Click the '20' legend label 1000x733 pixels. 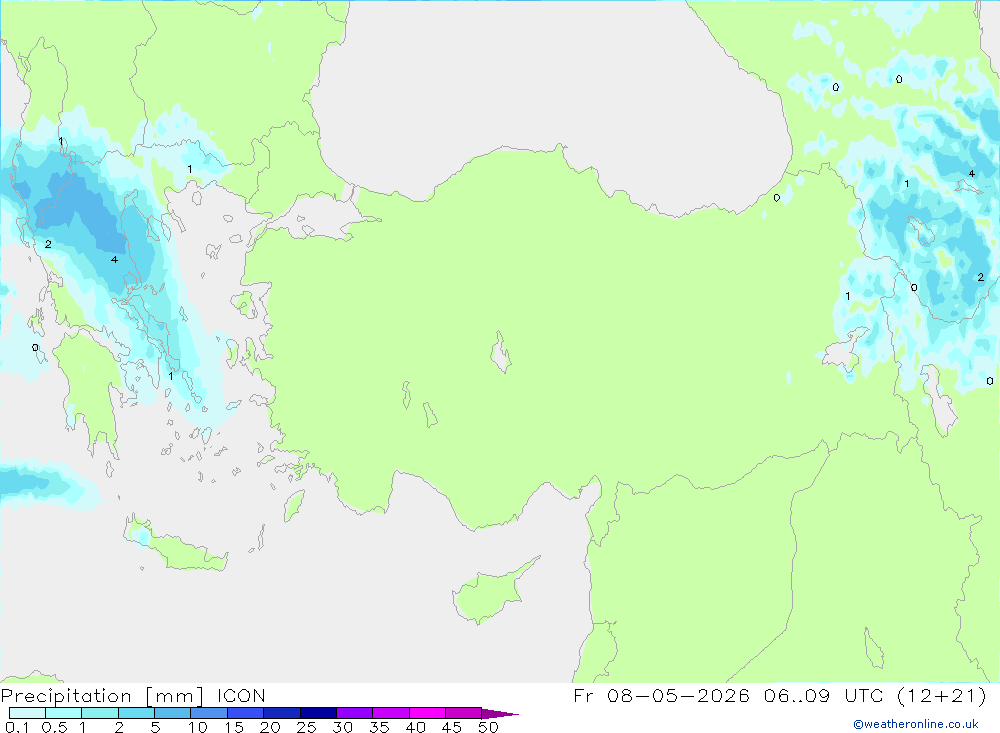coord(270,727)
